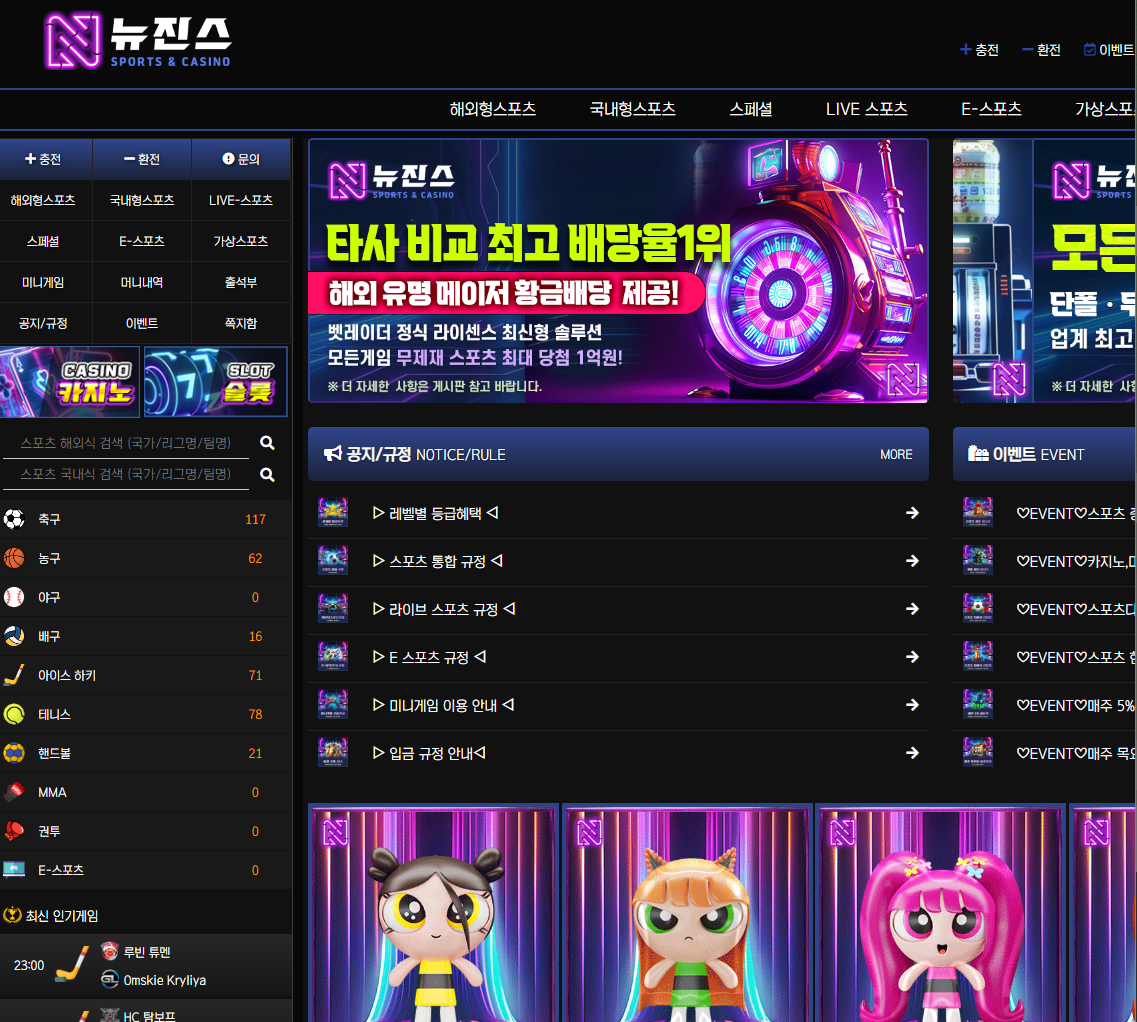Select the 테니스 row with 78 matches
1137x1022 pixels.
tap(145, 714)
